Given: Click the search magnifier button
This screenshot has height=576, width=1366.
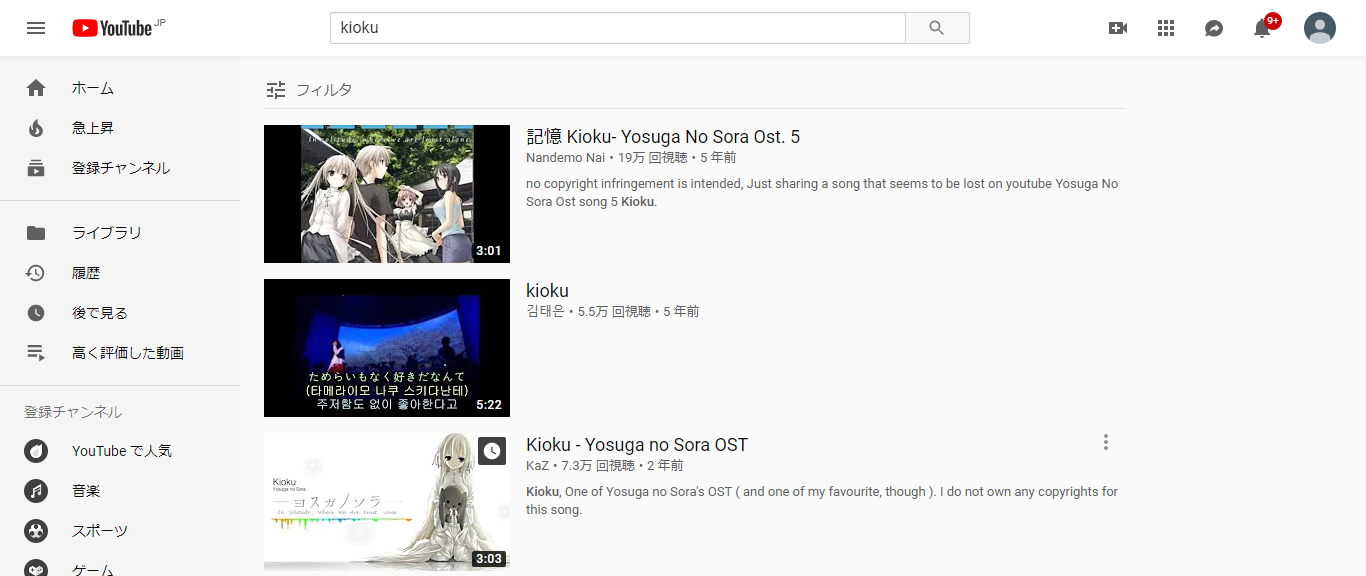Looking at the screenshot, I should [937, 28].
